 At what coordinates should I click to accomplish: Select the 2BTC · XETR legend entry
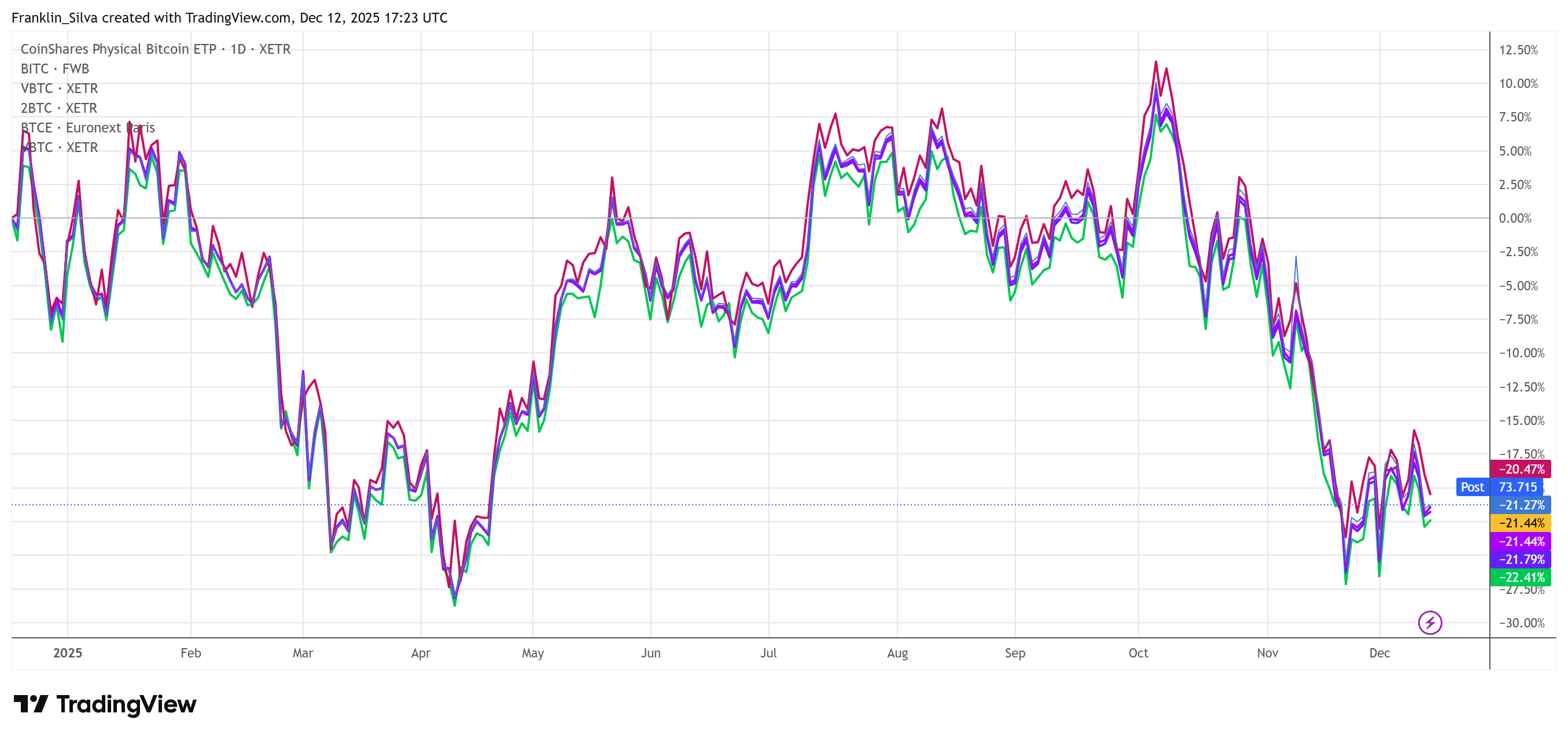pyautogui.click(x=58, y=108)
